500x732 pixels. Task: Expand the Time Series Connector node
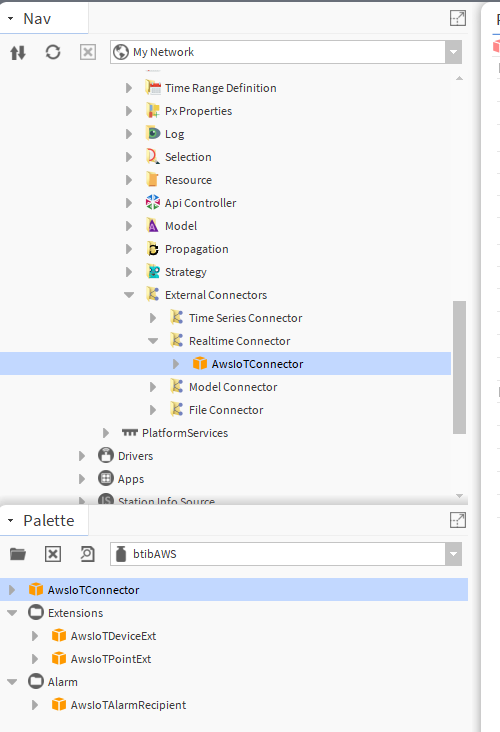click(x=153, y=318)
